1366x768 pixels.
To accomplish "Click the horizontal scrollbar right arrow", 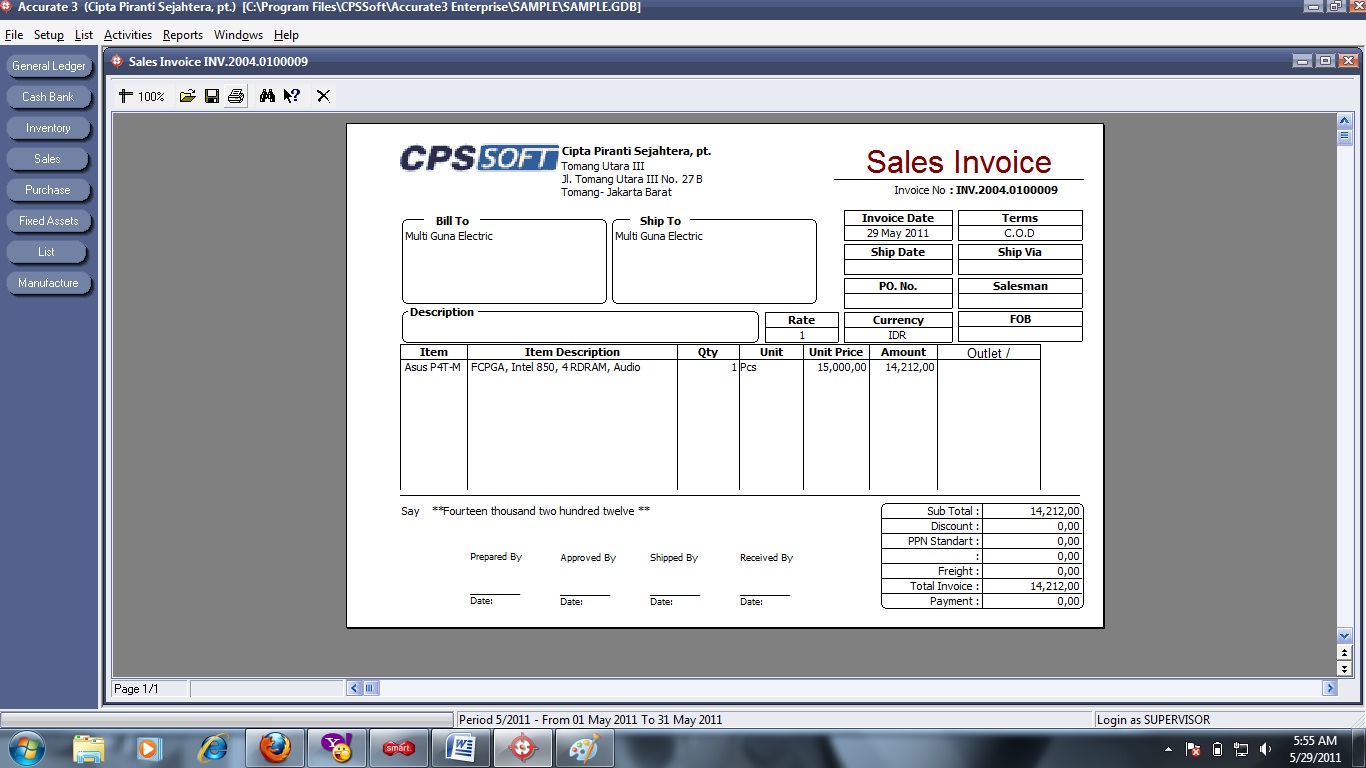I will click(x=1330, y=688).
